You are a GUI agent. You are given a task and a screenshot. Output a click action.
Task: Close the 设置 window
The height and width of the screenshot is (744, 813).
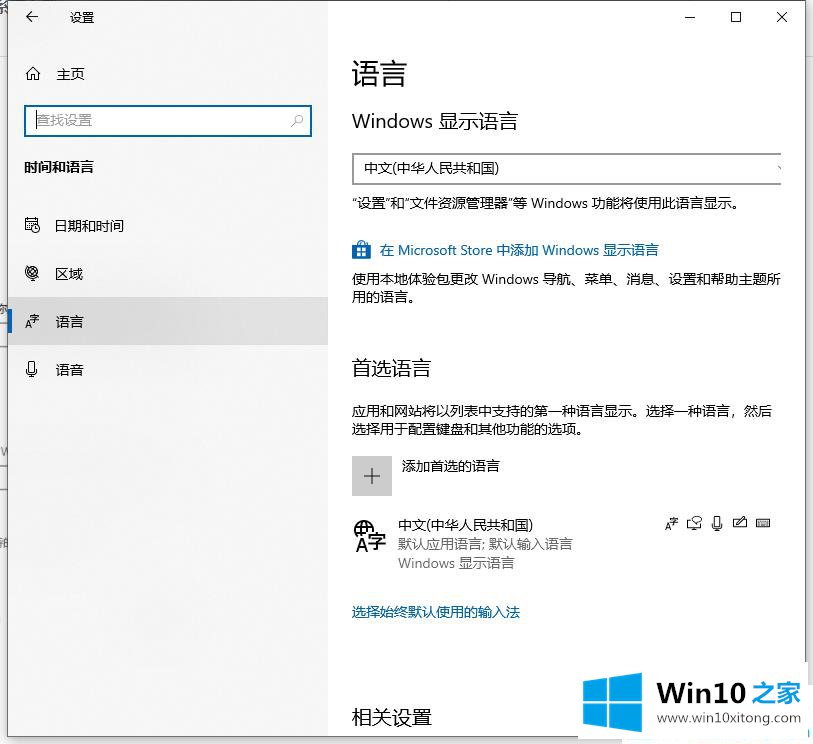(782, 17)
